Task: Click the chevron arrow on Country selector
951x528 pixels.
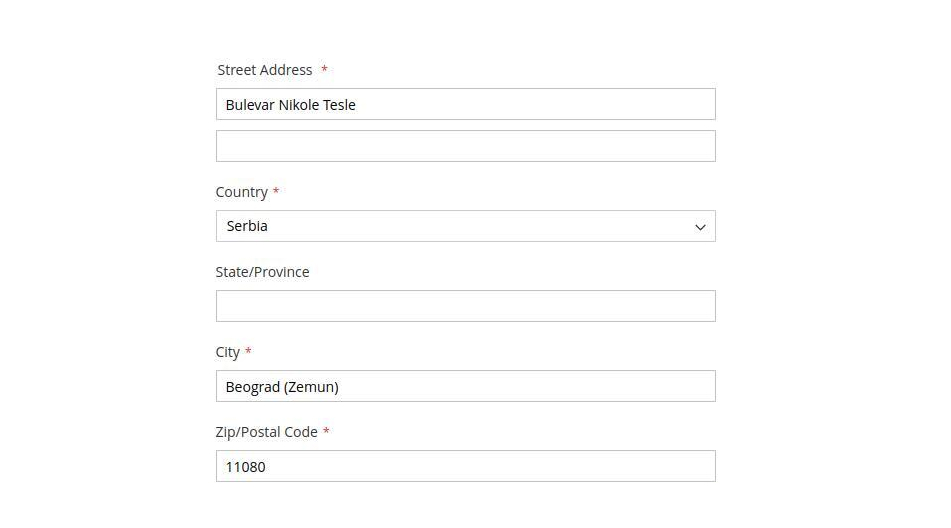Action: point(700,227)
